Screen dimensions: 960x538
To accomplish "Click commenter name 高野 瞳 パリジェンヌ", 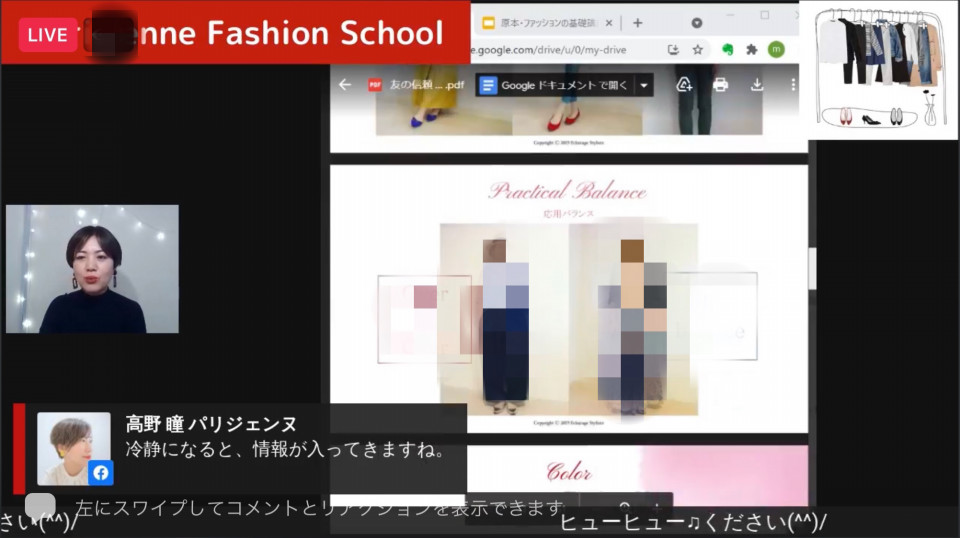I will pyautogui.click(x=211, y=424).
